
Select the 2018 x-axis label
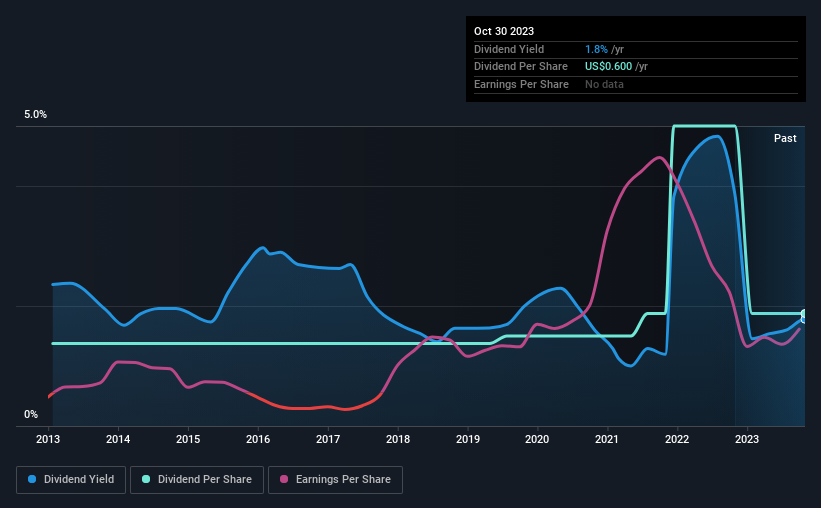(x=398, y=439)
